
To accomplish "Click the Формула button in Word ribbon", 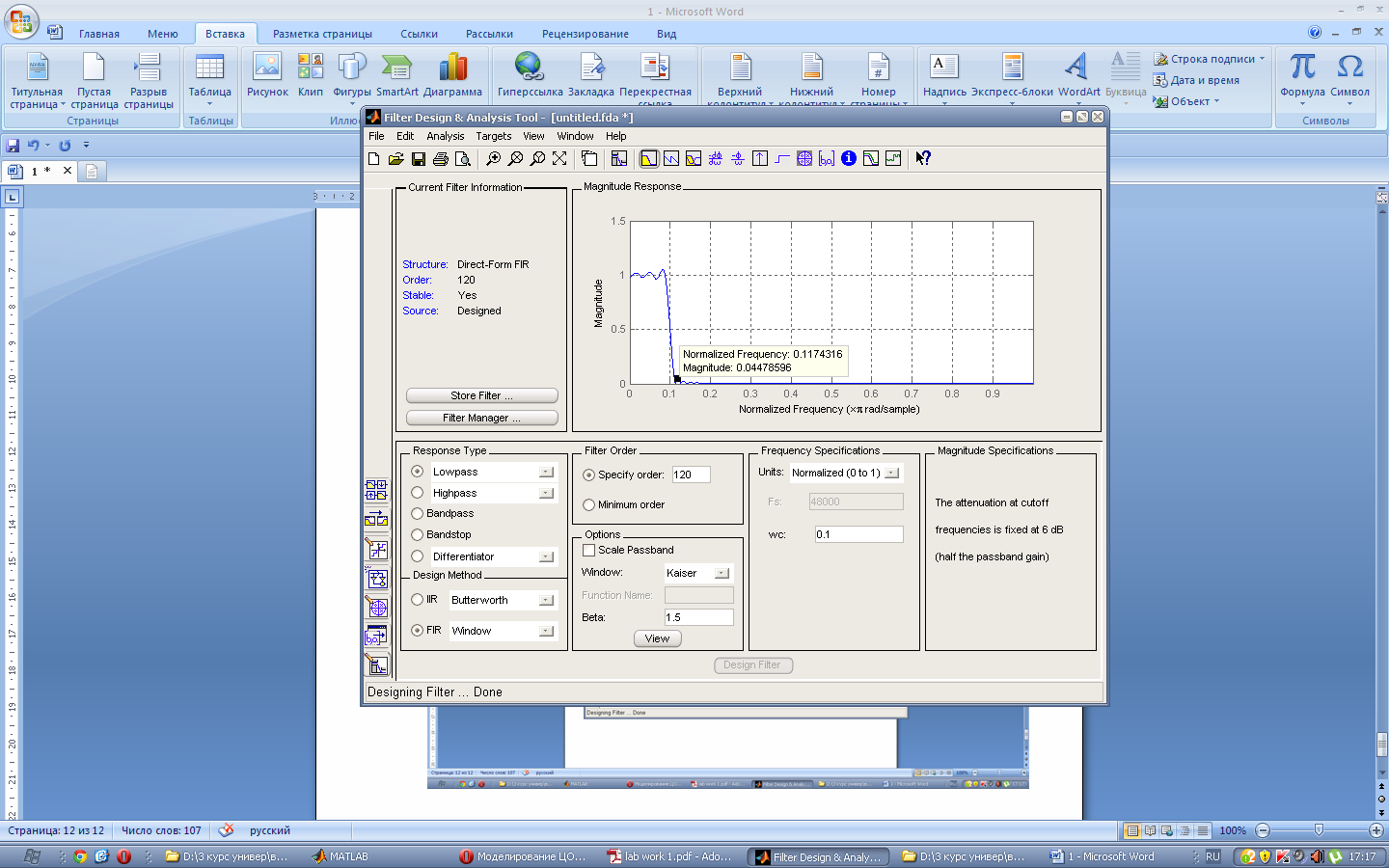I will [1302, 79].
